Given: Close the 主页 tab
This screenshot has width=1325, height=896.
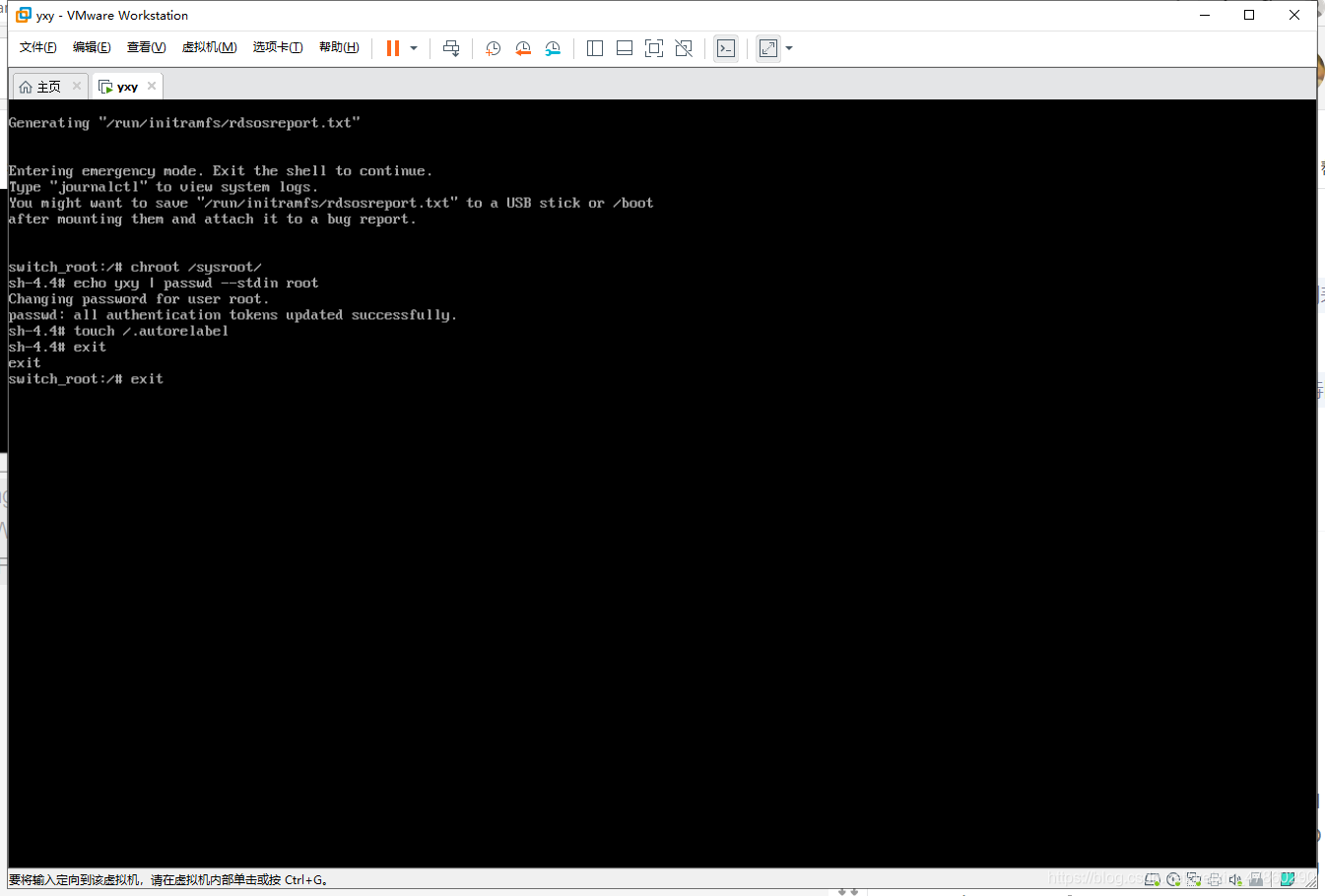Looking at the screenshot, I should [77, 86].
